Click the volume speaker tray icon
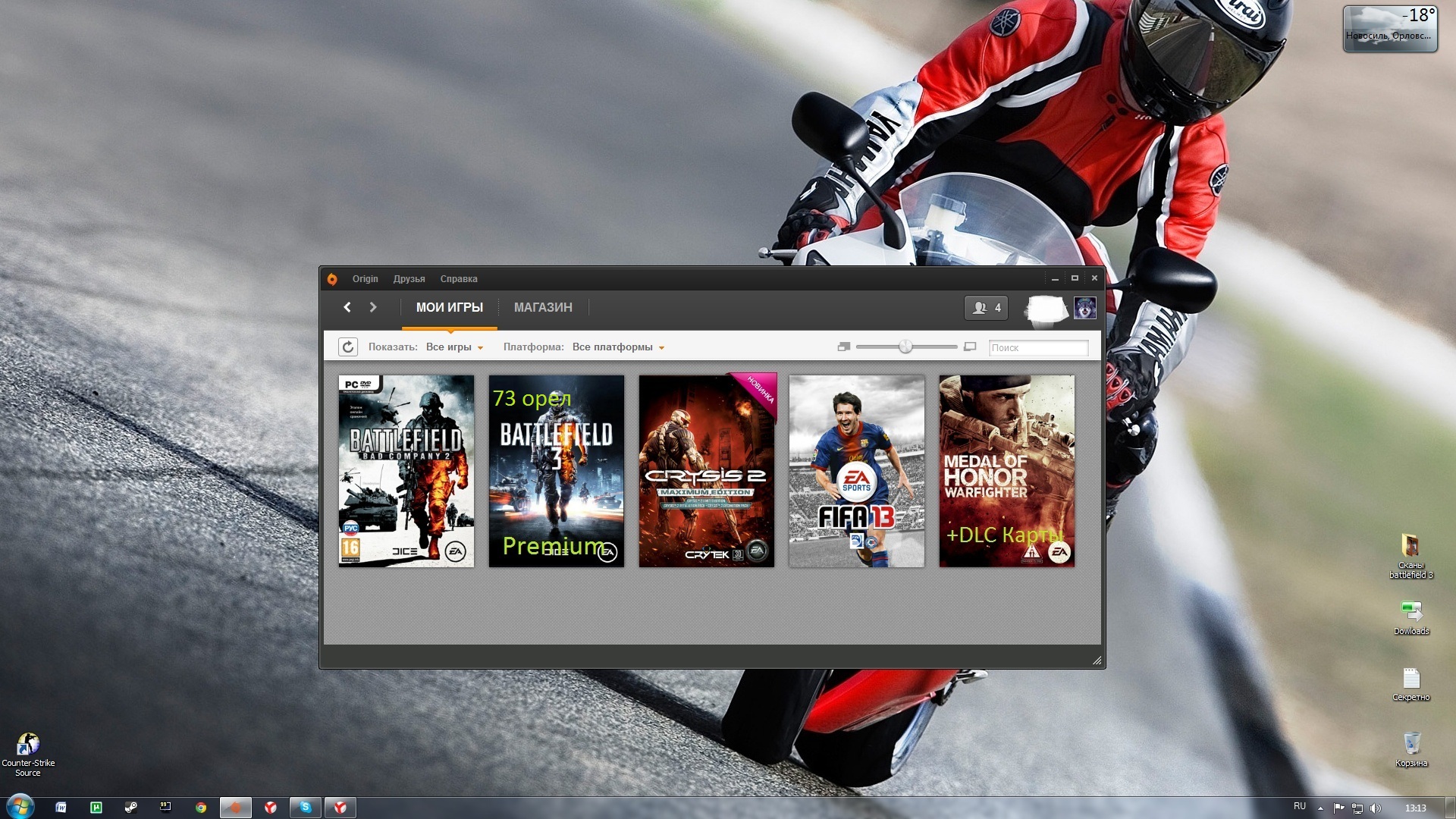 tap(1376, 808)
